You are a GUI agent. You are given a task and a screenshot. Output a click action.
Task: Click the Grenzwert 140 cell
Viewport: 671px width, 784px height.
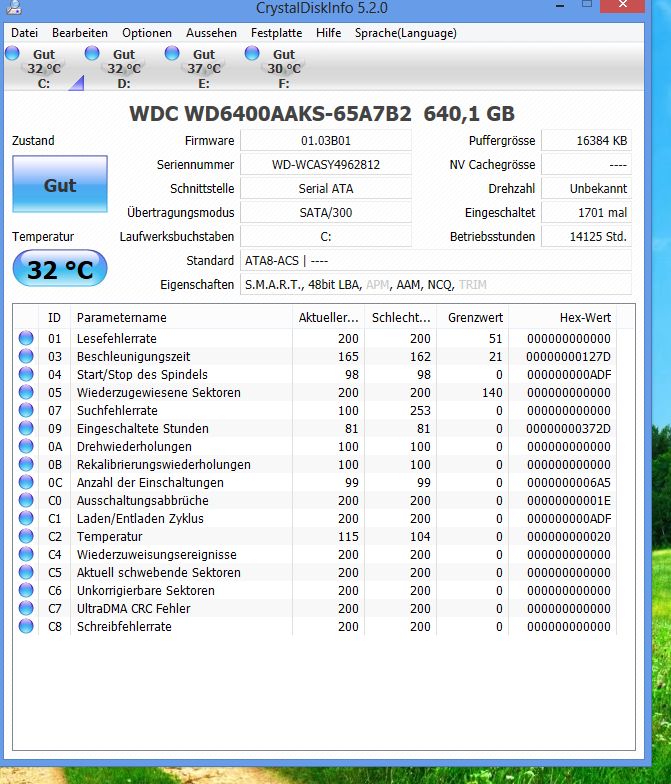492,392
